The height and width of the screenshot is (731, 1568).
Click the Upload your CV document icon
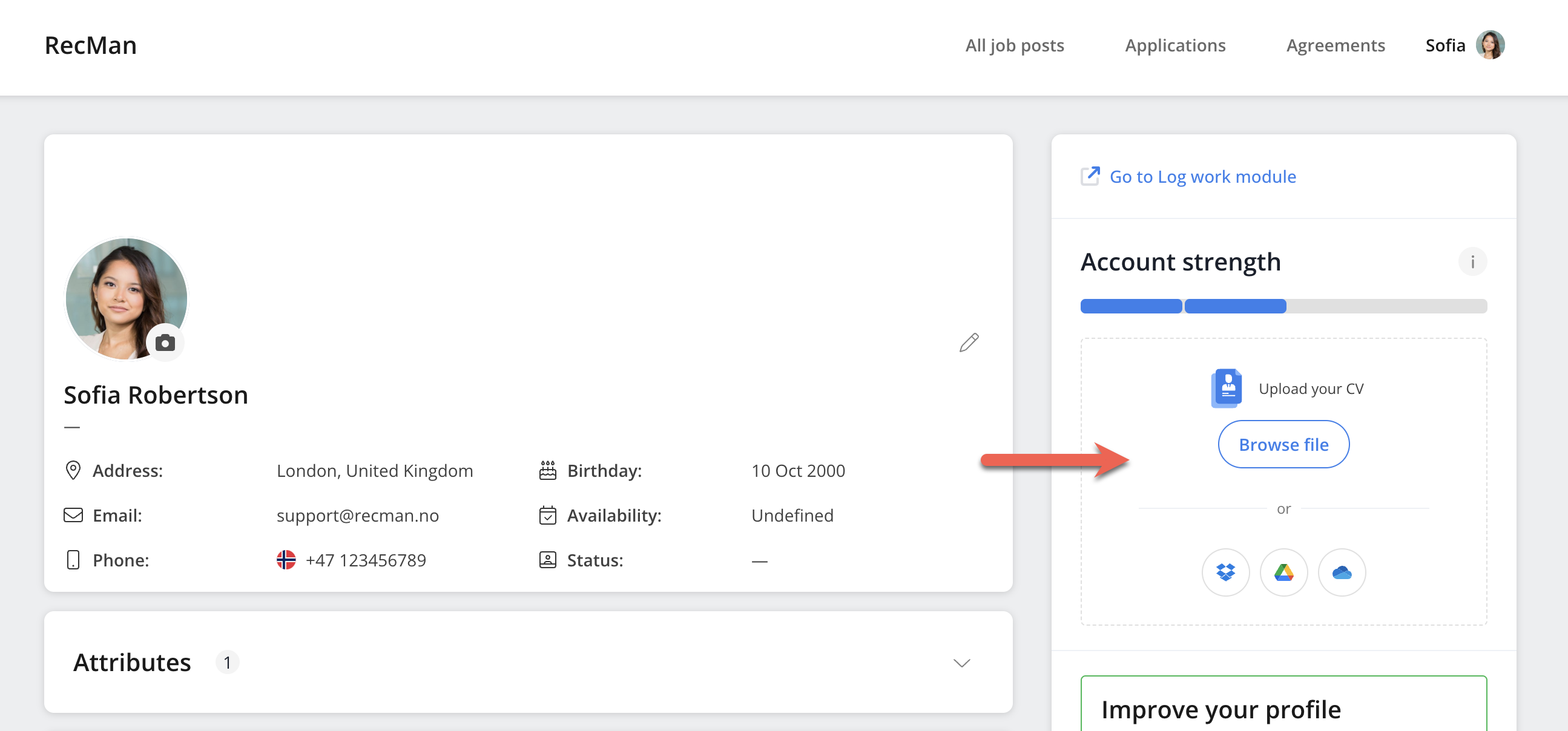1227,388
